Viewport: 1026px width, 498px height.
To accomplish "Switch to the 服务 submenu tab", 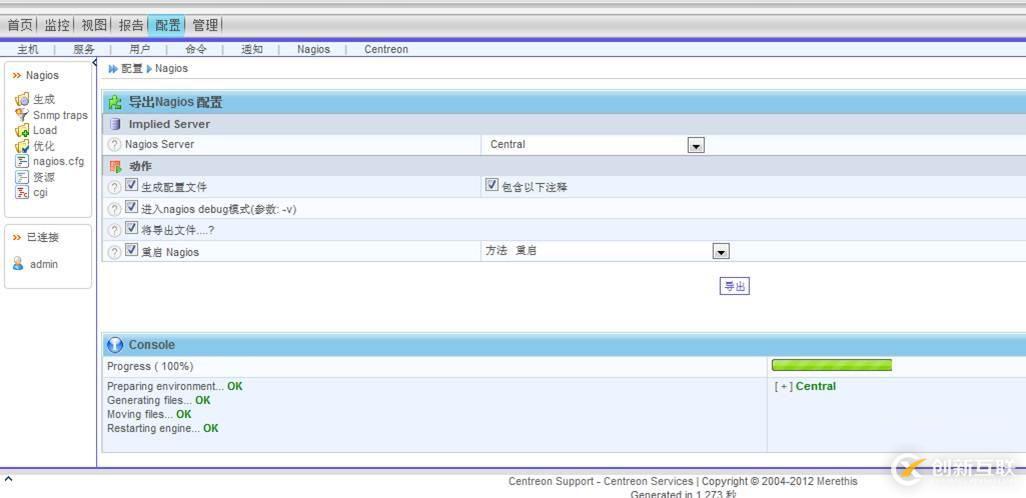I will (84, 49).
